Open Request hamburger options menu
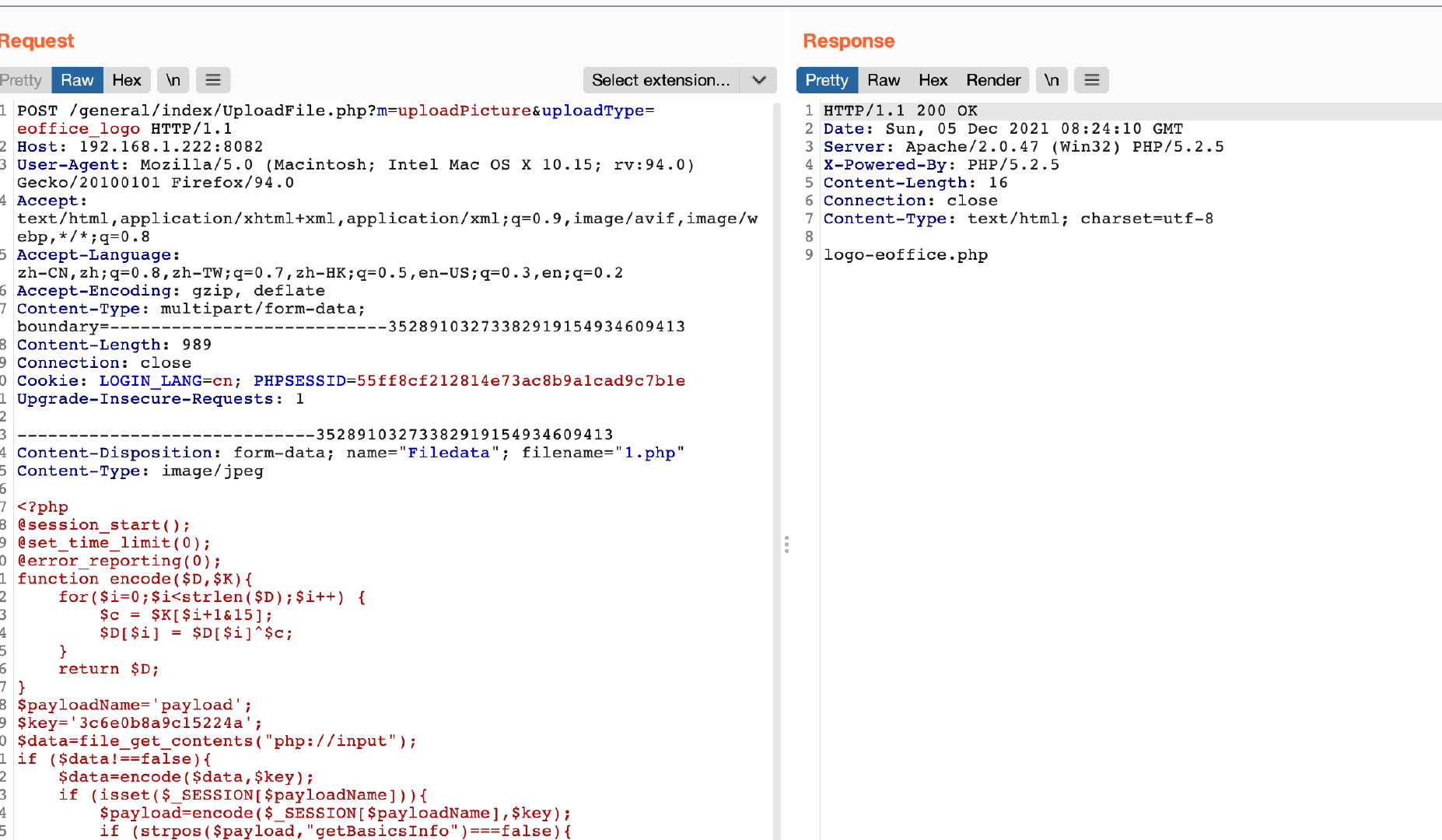 (x=213, y=80)
